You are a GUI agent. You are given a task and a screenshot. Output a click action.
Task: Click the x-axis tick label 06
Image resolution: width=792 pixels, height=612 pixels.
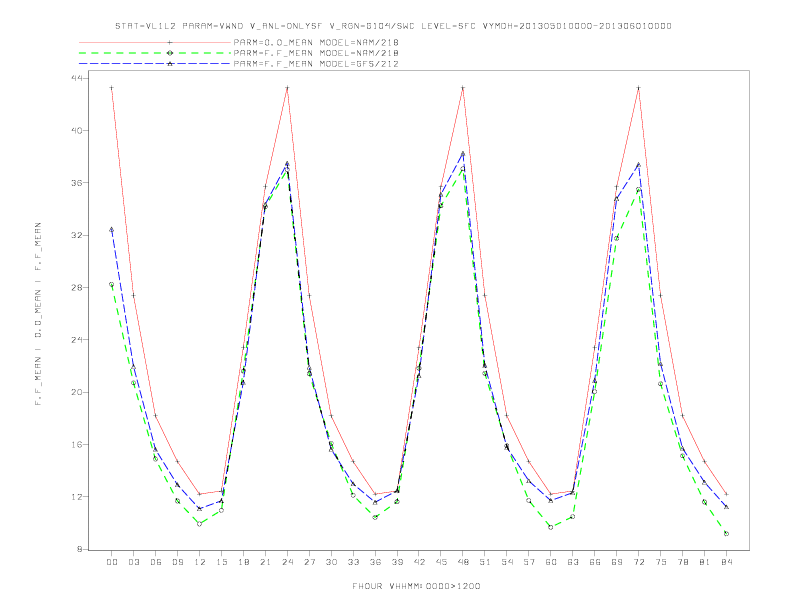pos(156,562)
